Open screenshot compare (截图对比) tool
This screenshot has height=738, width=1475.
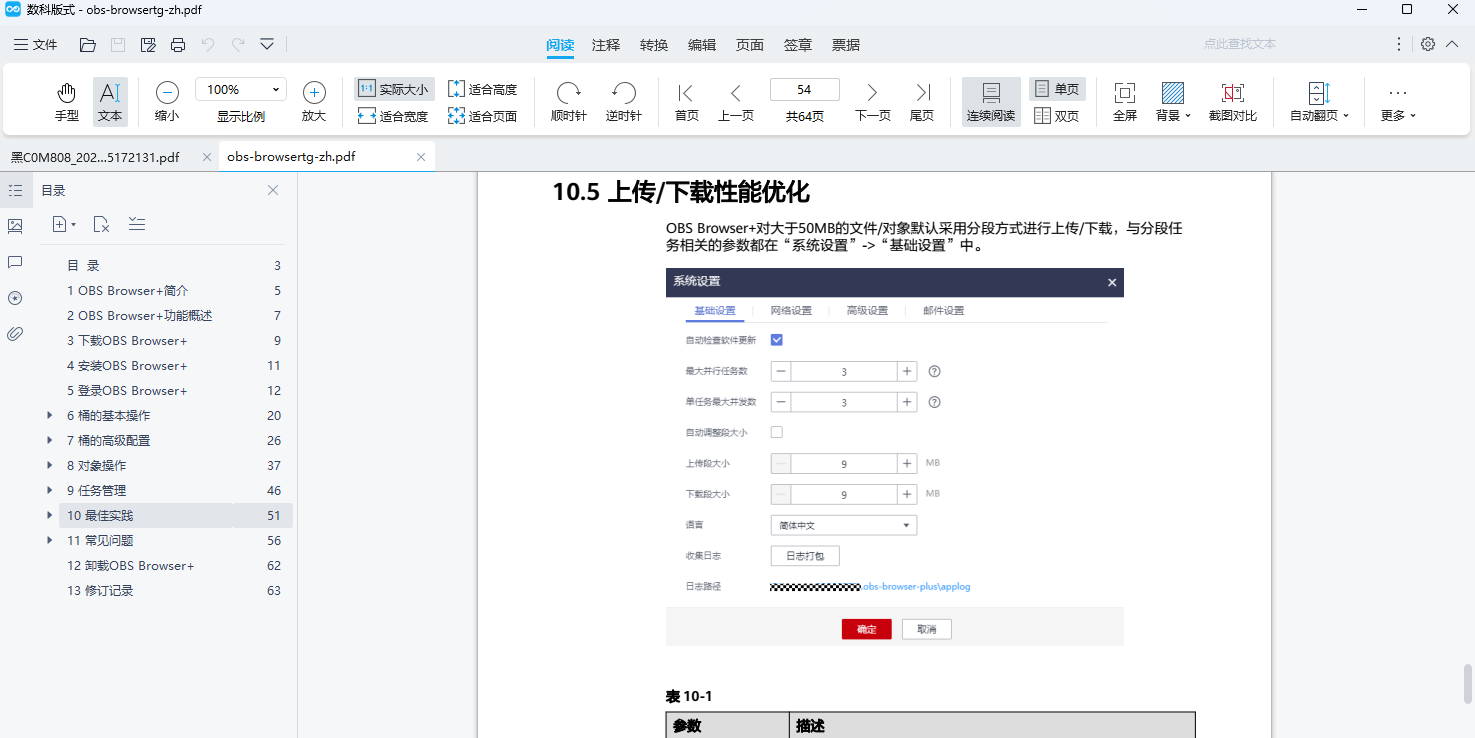[x=1233, y=103]
